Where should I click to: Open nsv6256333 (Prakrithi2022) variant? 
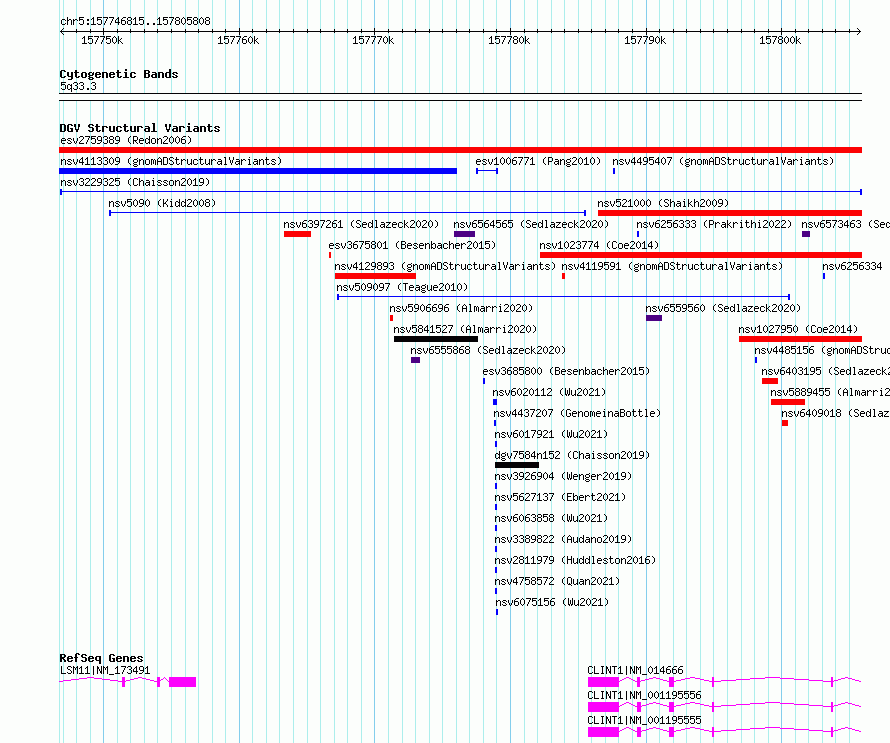(714, 224)
